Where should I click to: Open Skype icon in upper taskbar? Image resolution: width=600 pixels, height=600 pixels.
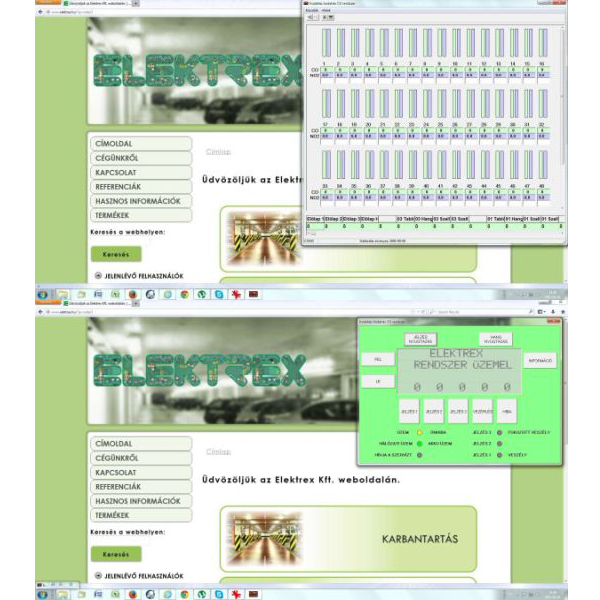point(219,295)
